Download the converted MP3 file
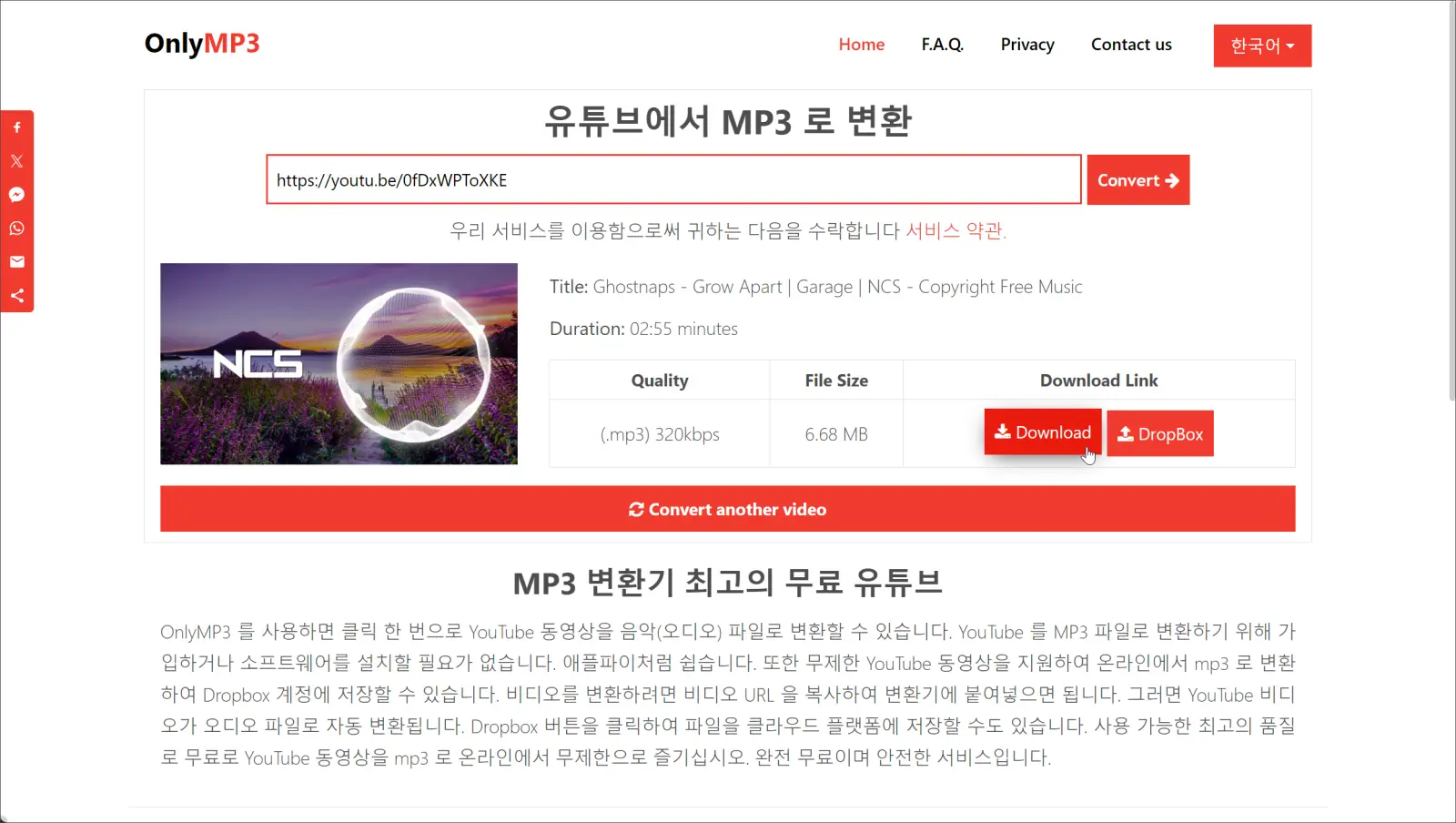The image size is (1456, 823). [1042, 432]
